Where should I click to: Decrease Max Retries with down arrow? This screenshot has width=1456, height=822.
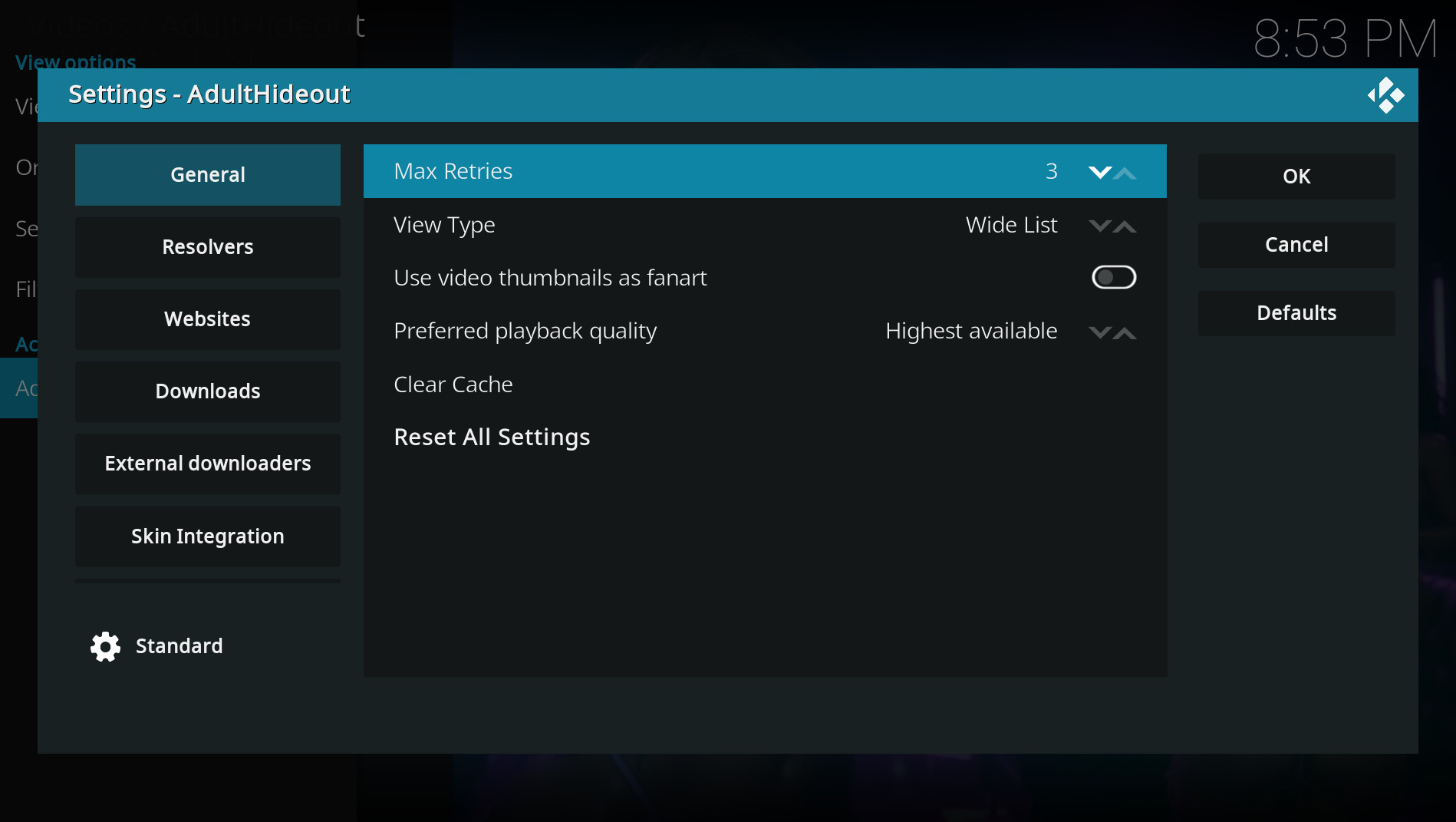[x=1100, y=172]
